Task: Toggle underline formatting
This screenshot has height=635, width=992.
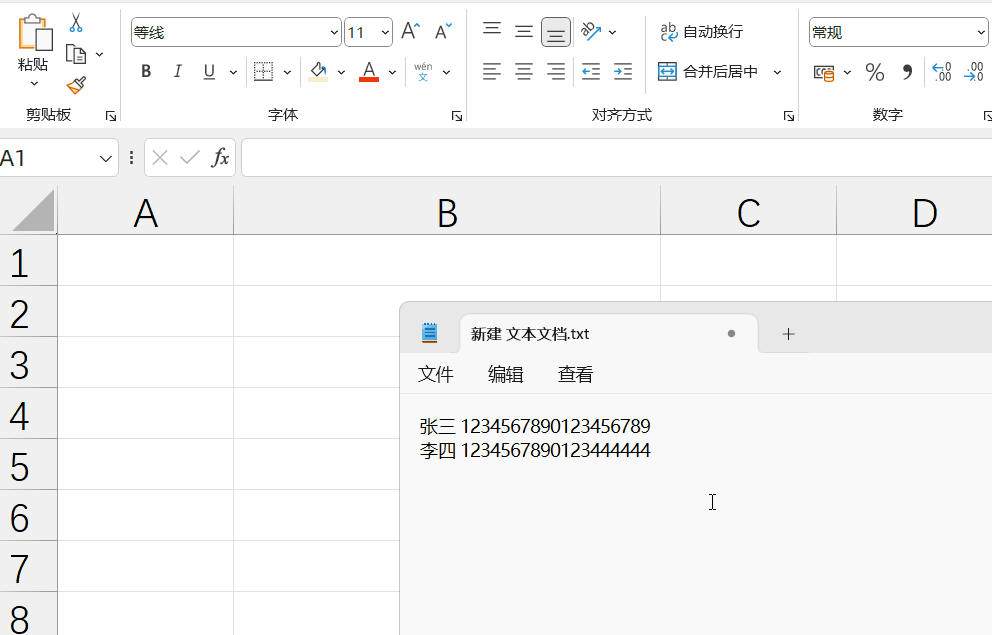Action: coord(209,71)
